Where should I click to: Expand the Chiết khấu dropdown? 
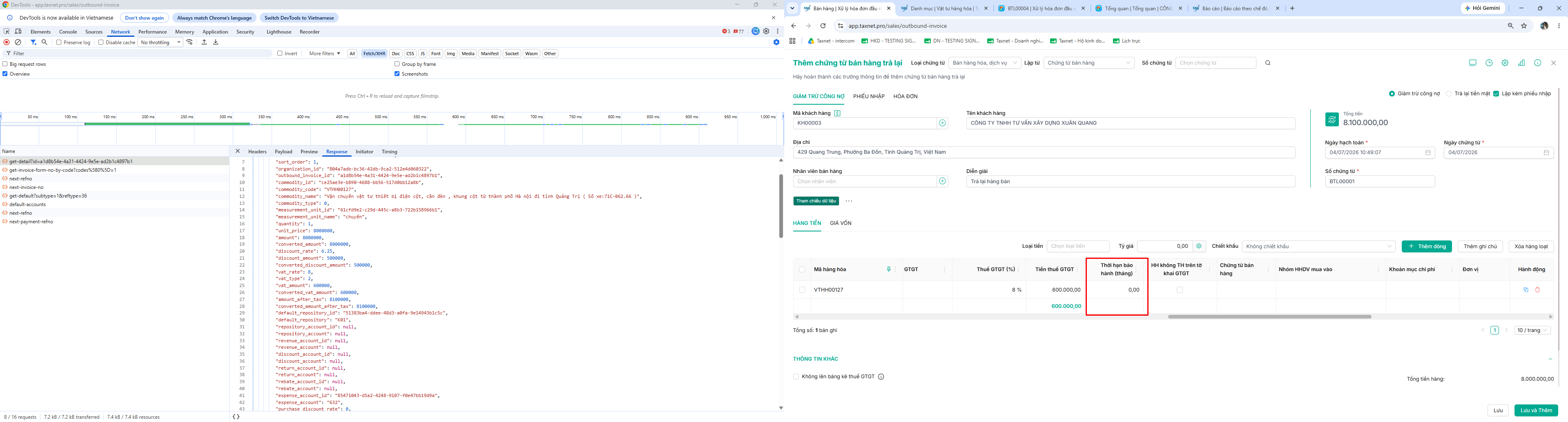coord(1318,246)
